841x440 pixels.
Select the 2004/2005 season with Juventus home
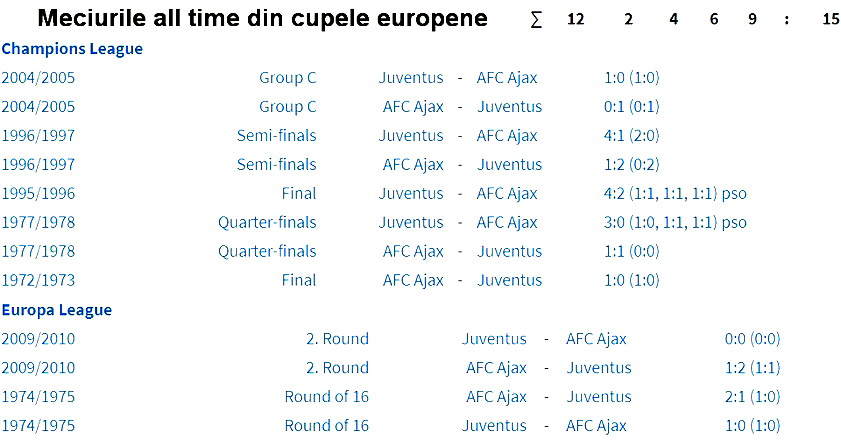[x=38, y=78]
